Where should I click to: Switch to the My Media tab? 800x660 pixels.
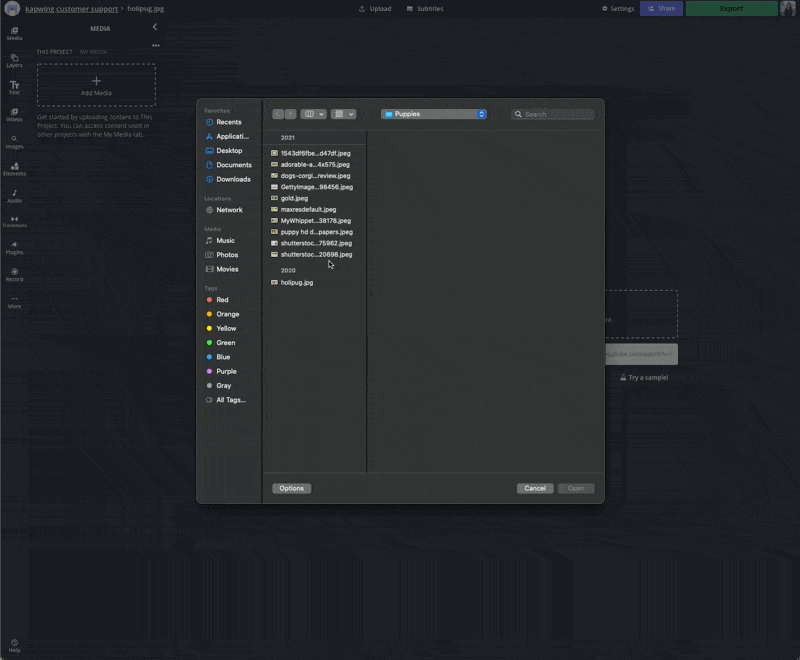click(x=93, y=52)
